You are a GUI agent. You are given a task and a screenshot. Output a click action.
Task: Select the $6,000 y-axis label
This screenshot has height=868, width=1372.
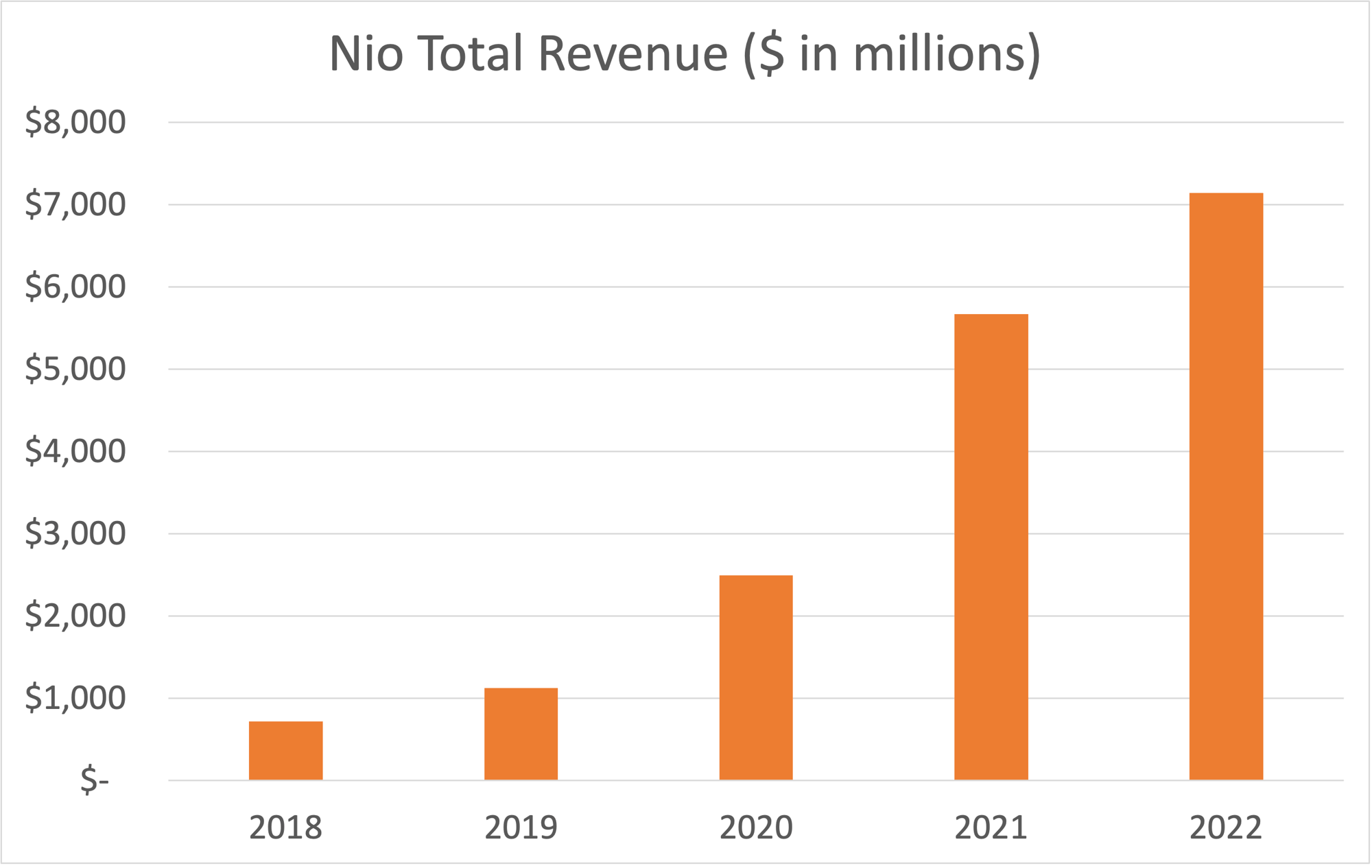[x=75, y=287]
